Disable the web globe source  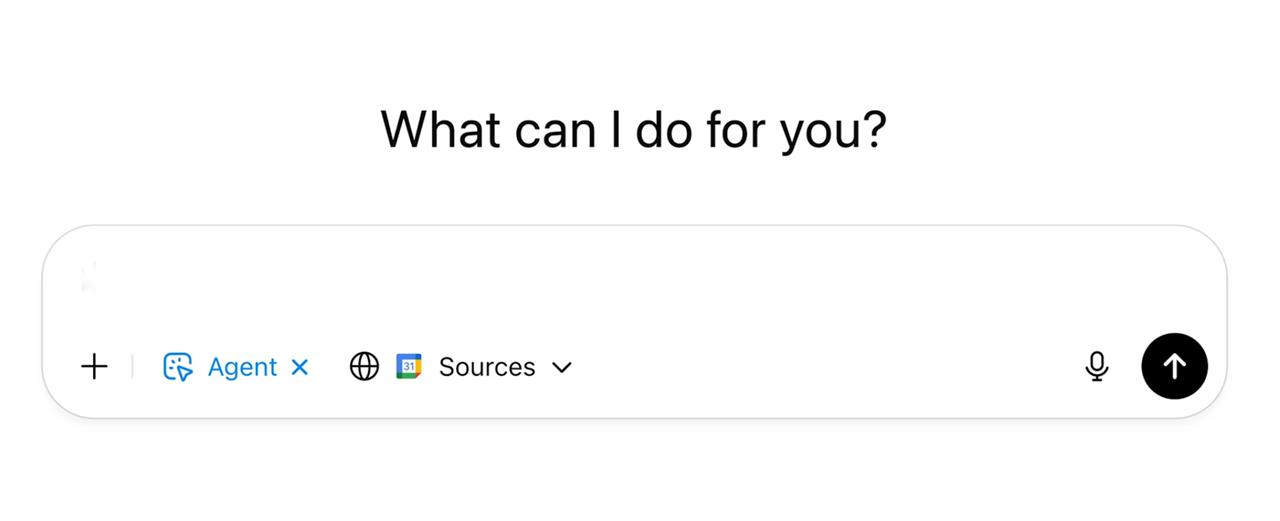coord(364,367)
